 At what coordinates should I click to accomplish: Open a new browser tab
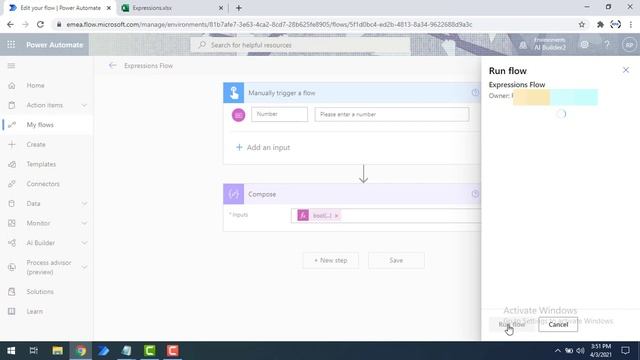(x=239, y=8)
